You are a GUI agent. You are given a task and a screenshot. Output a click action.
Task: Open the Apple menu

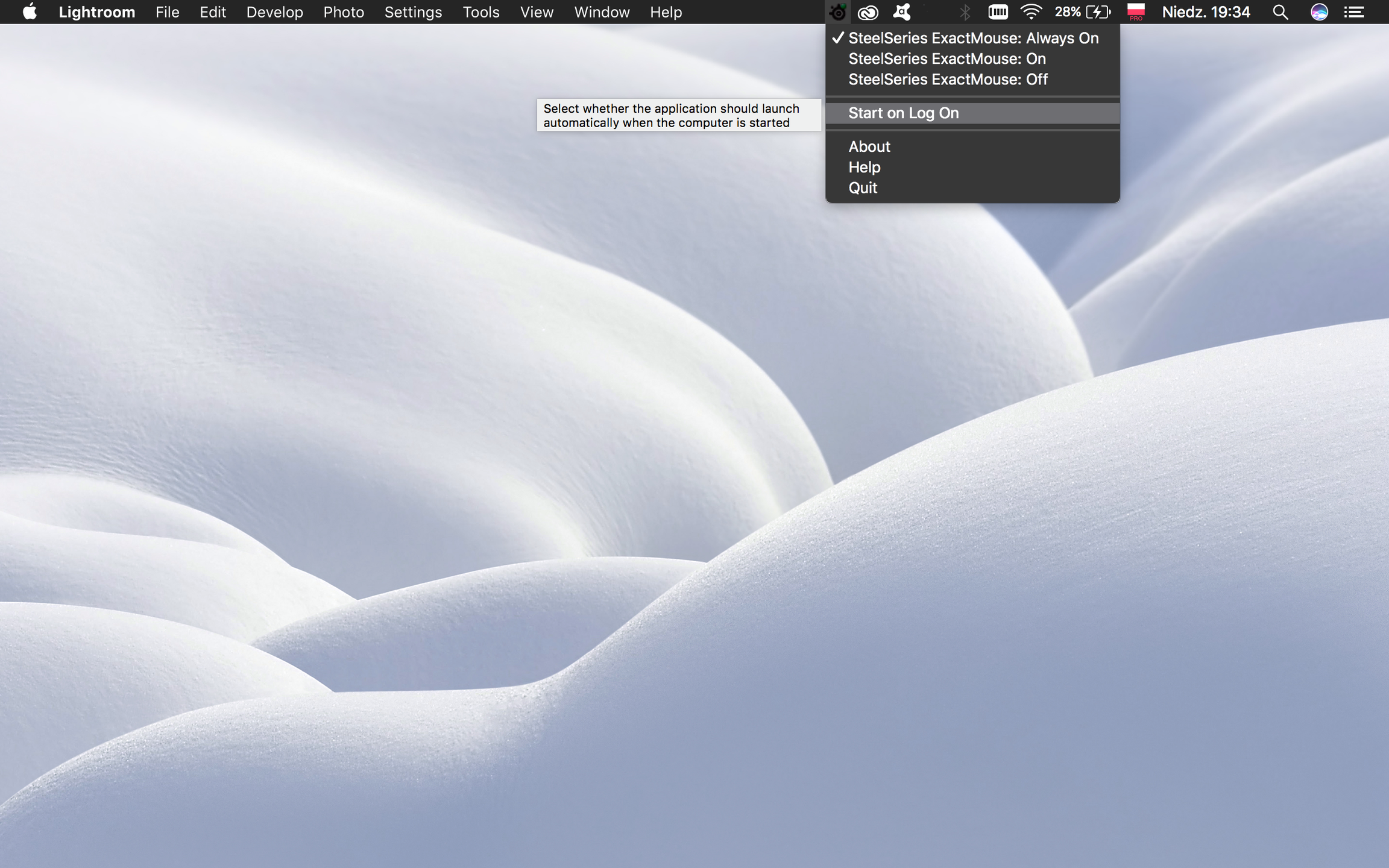pos(30,12)
